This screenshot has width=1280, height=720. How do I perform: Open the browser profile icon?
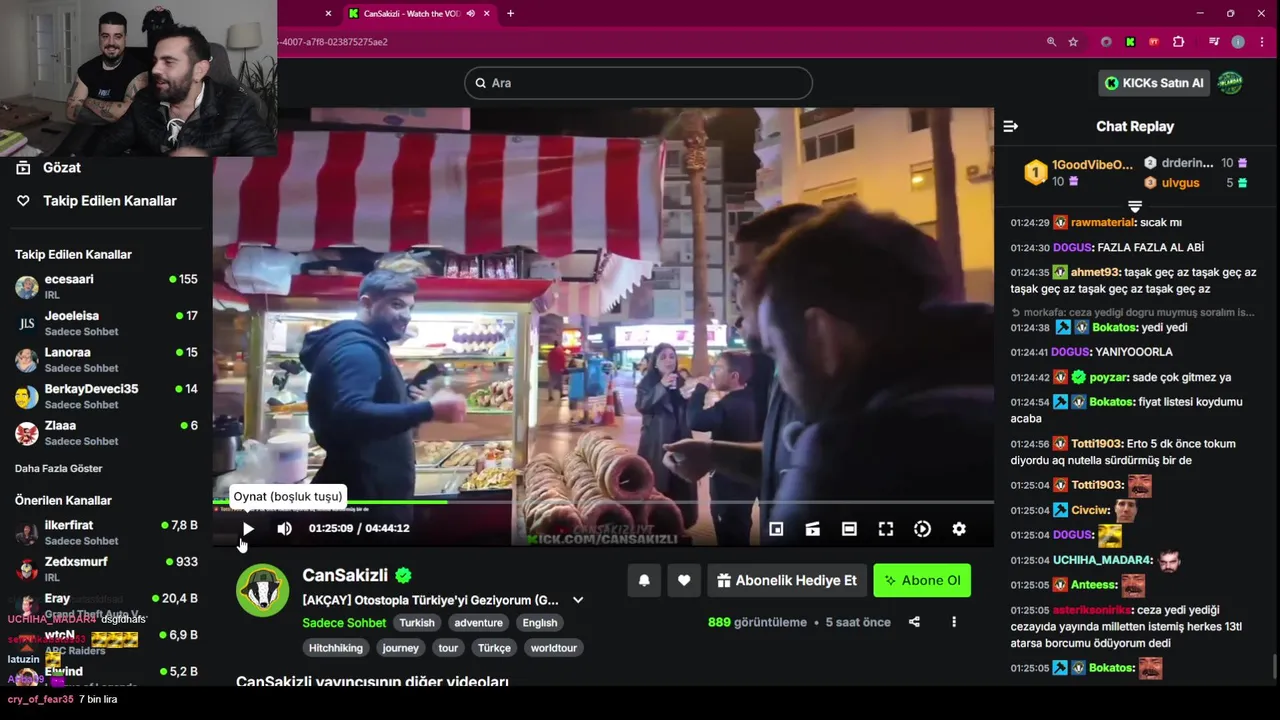1238,42
